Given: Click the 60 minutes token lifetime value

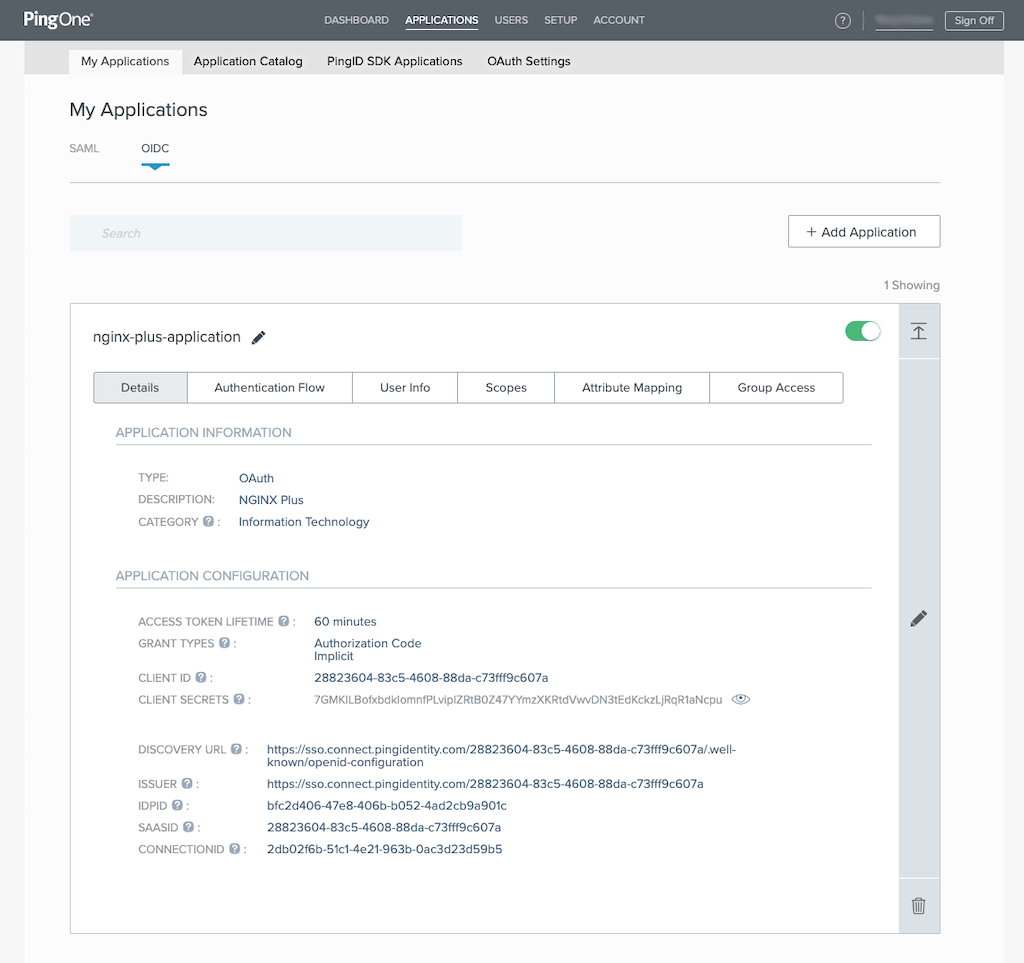Looking at the screenshot, I should click(x=345, y=622).
